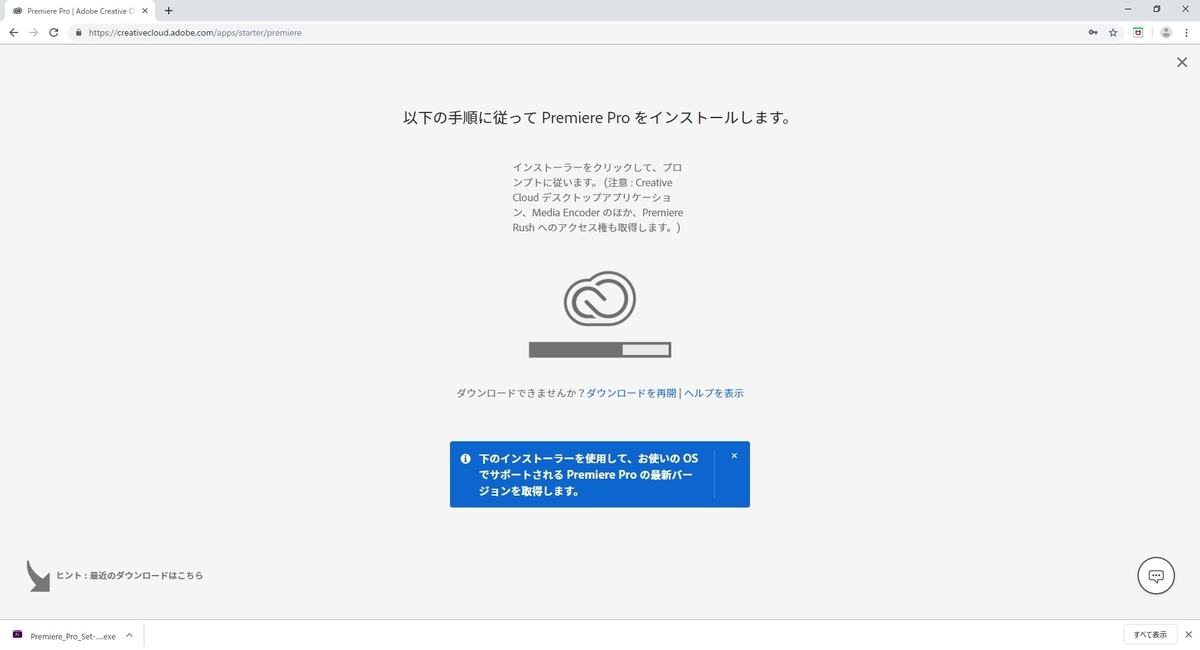Image resolution: width=1200 pixels, height=650 pixels.
Task: Open the saved passwords key icon
Action: (1093, 32)
